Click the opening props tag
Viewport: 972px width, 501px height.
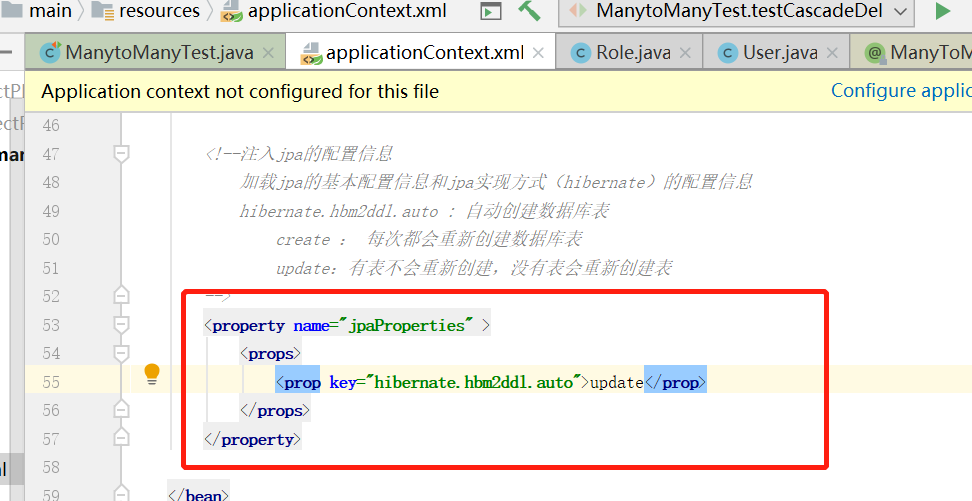pos(270,354)
